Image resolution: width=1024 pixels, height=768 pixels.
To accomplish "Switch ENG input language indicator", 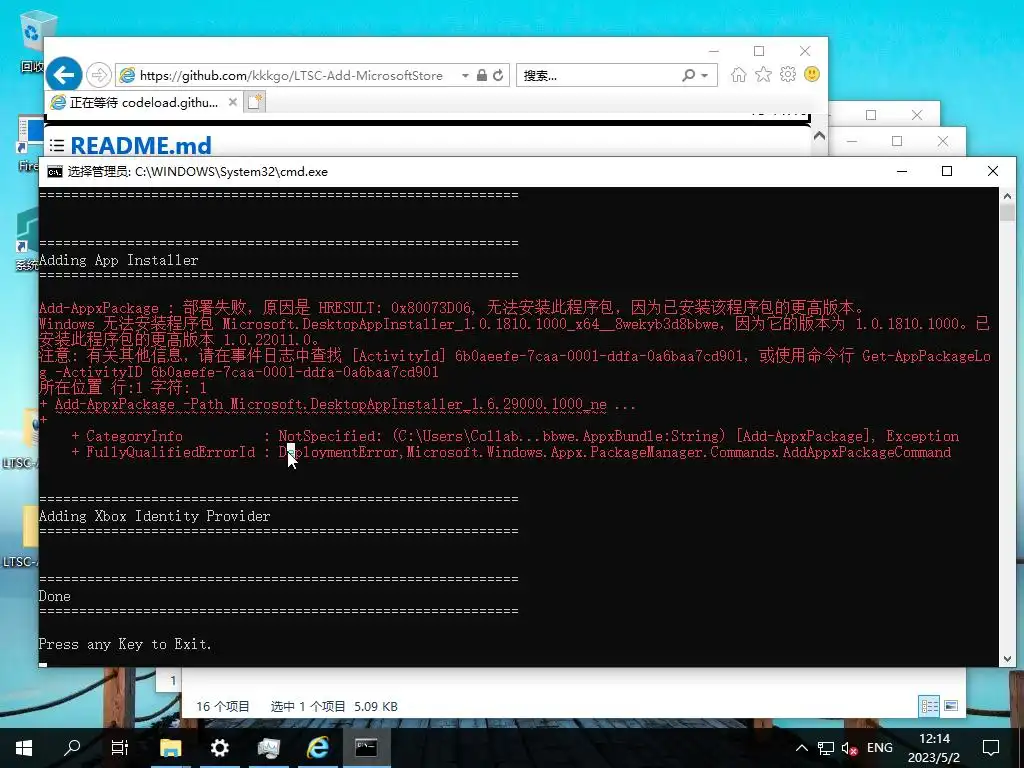I will click(880, 748).
